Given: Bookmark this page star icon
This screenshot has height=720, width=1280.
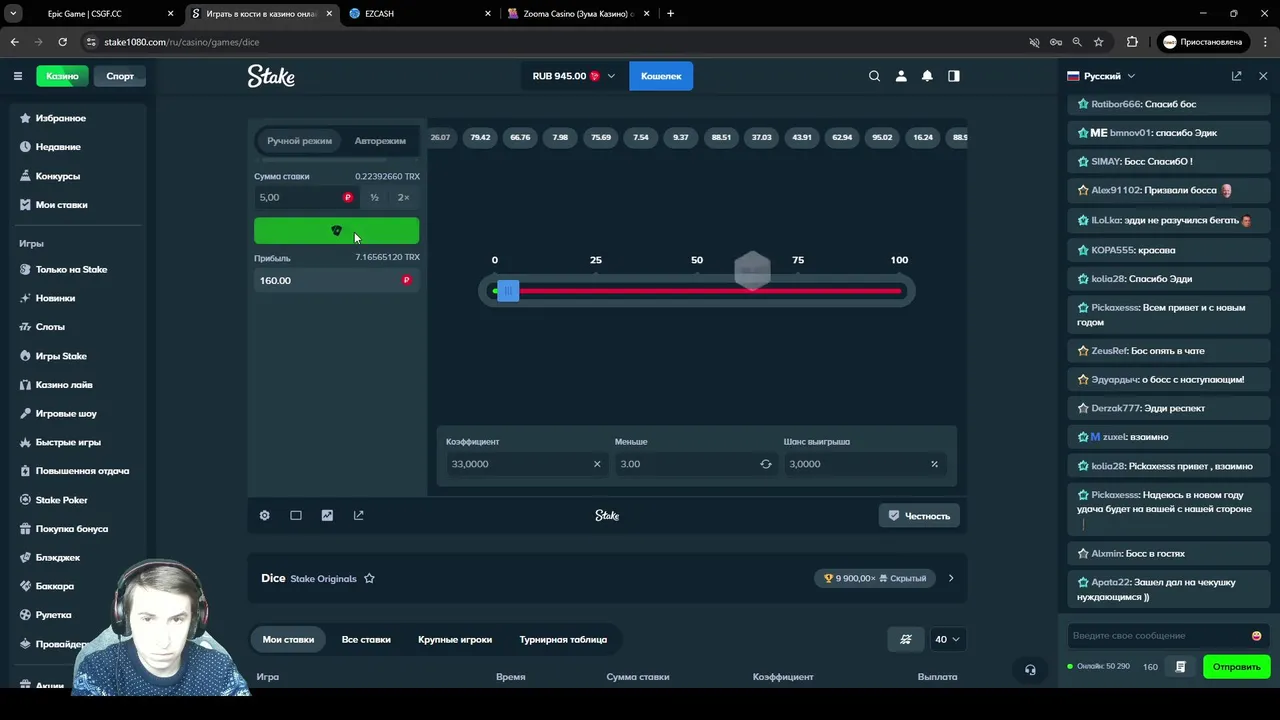Looking at the screenshot, I should click(x=1098, y=42).
